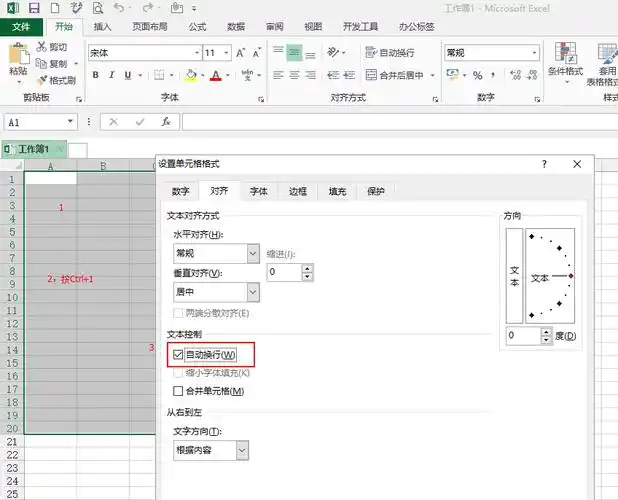Screen dimensions: 618x500
Task: Open the vertical alignment (垂直对齐) dropdown
Action: (x=253, y=292)
